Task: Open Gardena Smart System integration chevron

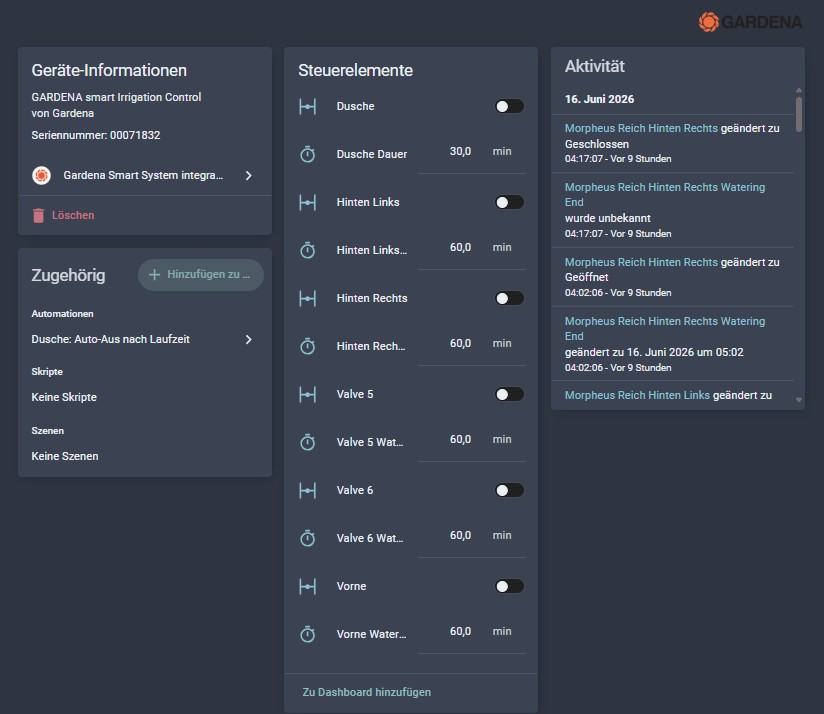Action: [x=249, y=175]
